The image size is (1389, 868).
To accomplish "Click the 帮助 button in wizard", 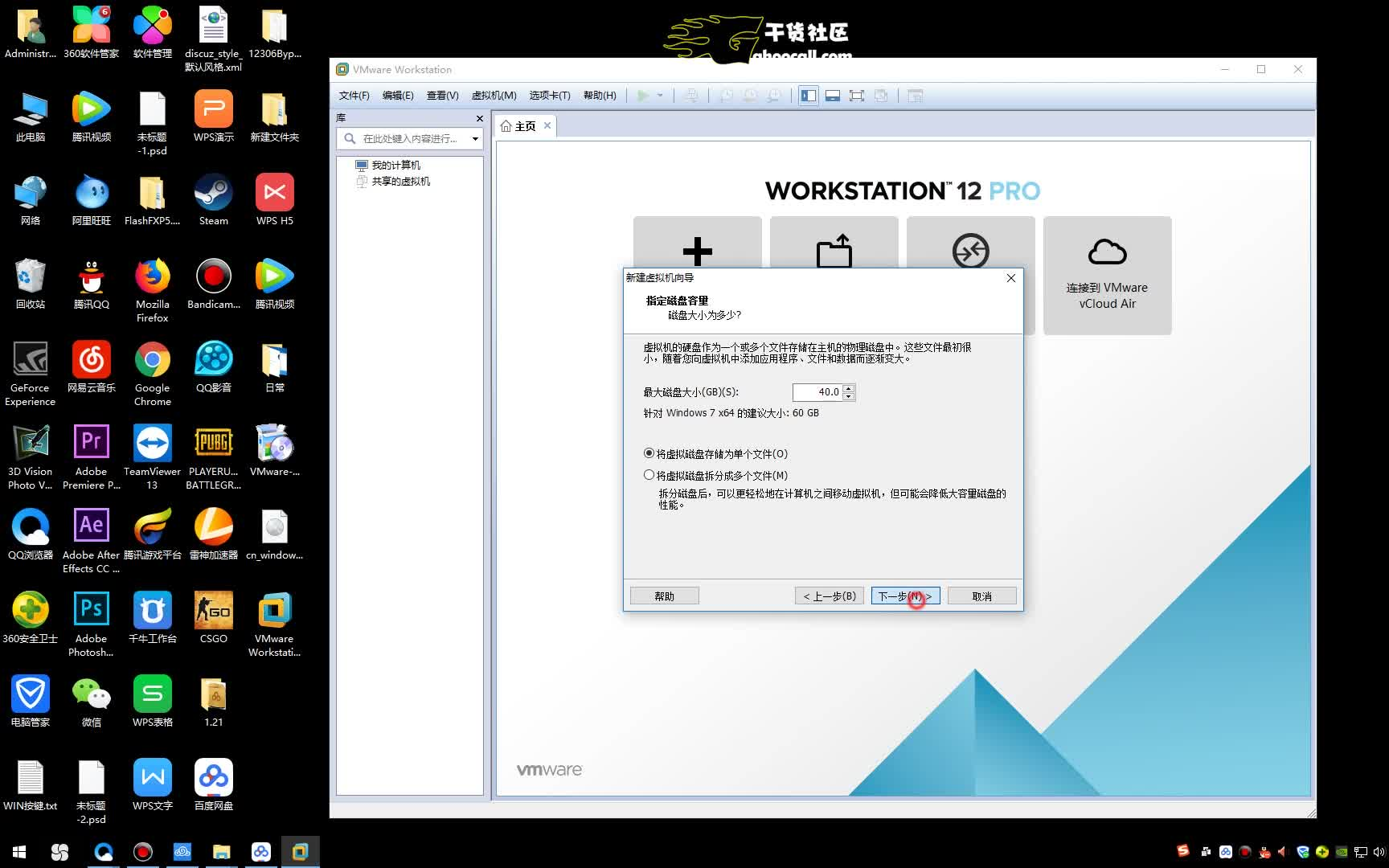I will coord(664,596).
